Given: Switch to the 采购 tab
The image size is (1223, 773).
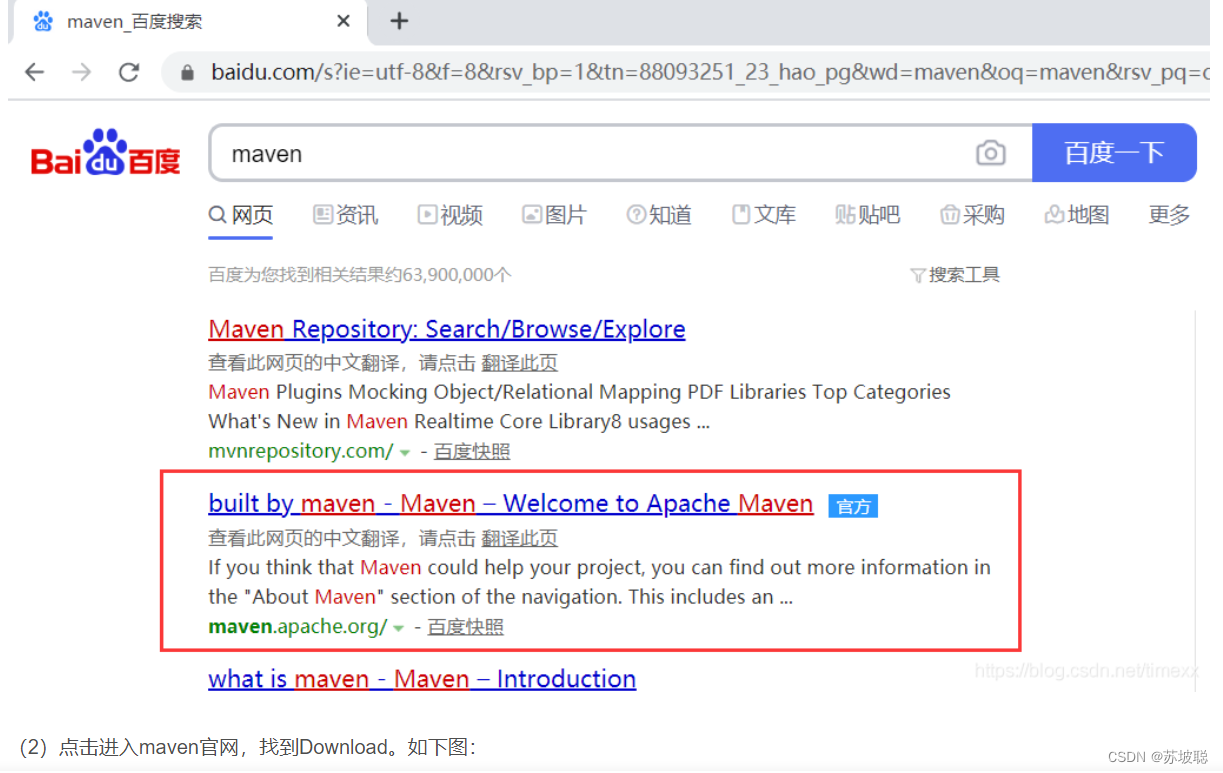Looking at the screenshot, I should coord(973,215).
